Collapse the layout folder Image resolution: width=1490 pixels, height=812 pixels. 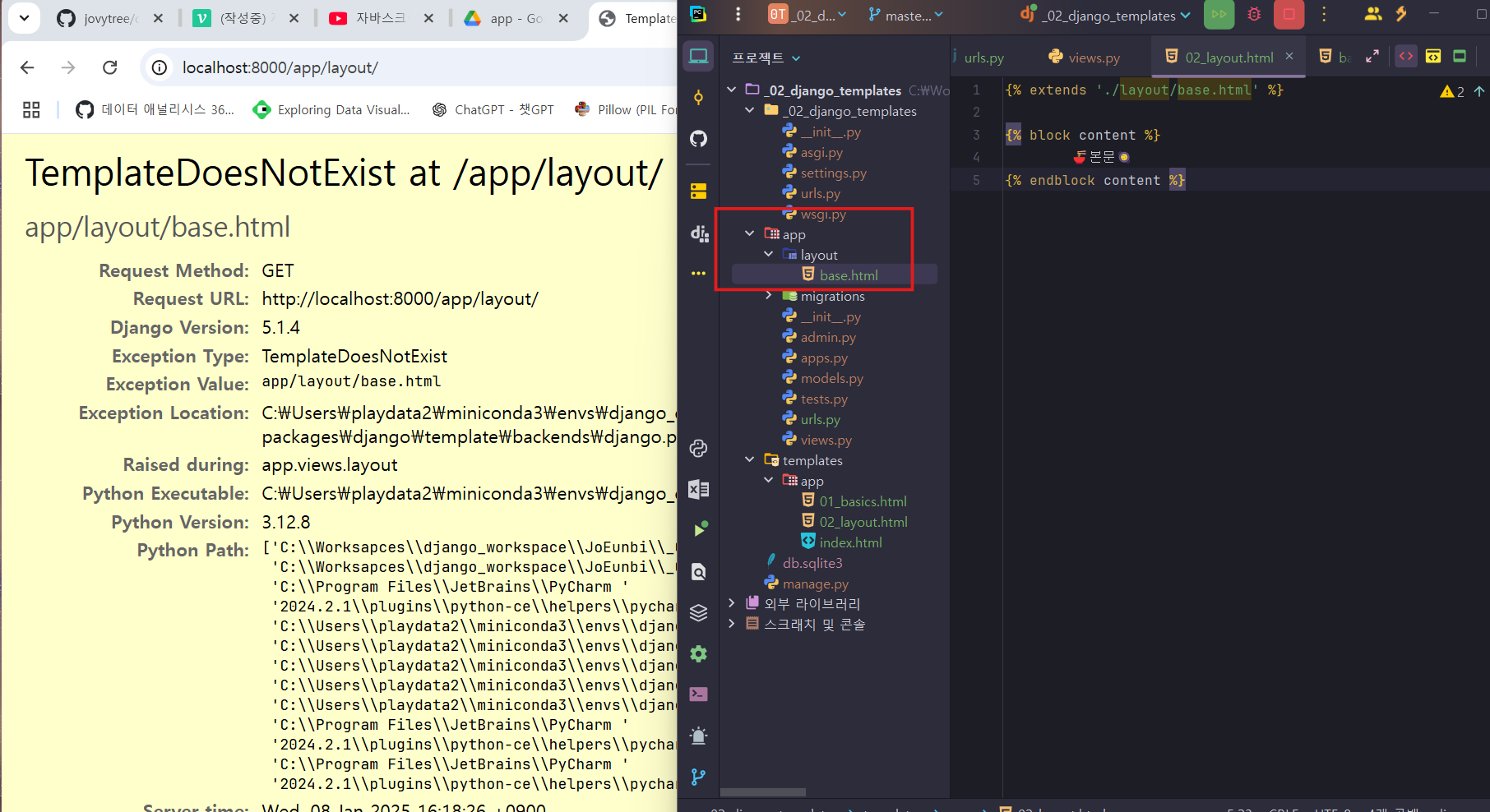tap(768, 254)
